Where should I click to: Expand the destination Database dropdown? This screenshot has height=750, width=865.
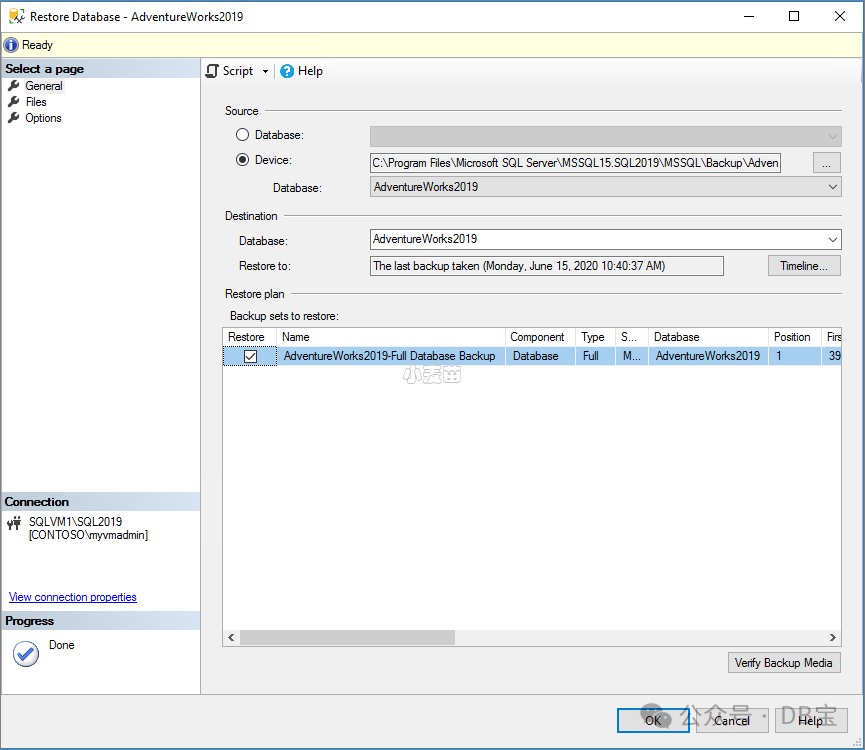[x=832, y=239]
